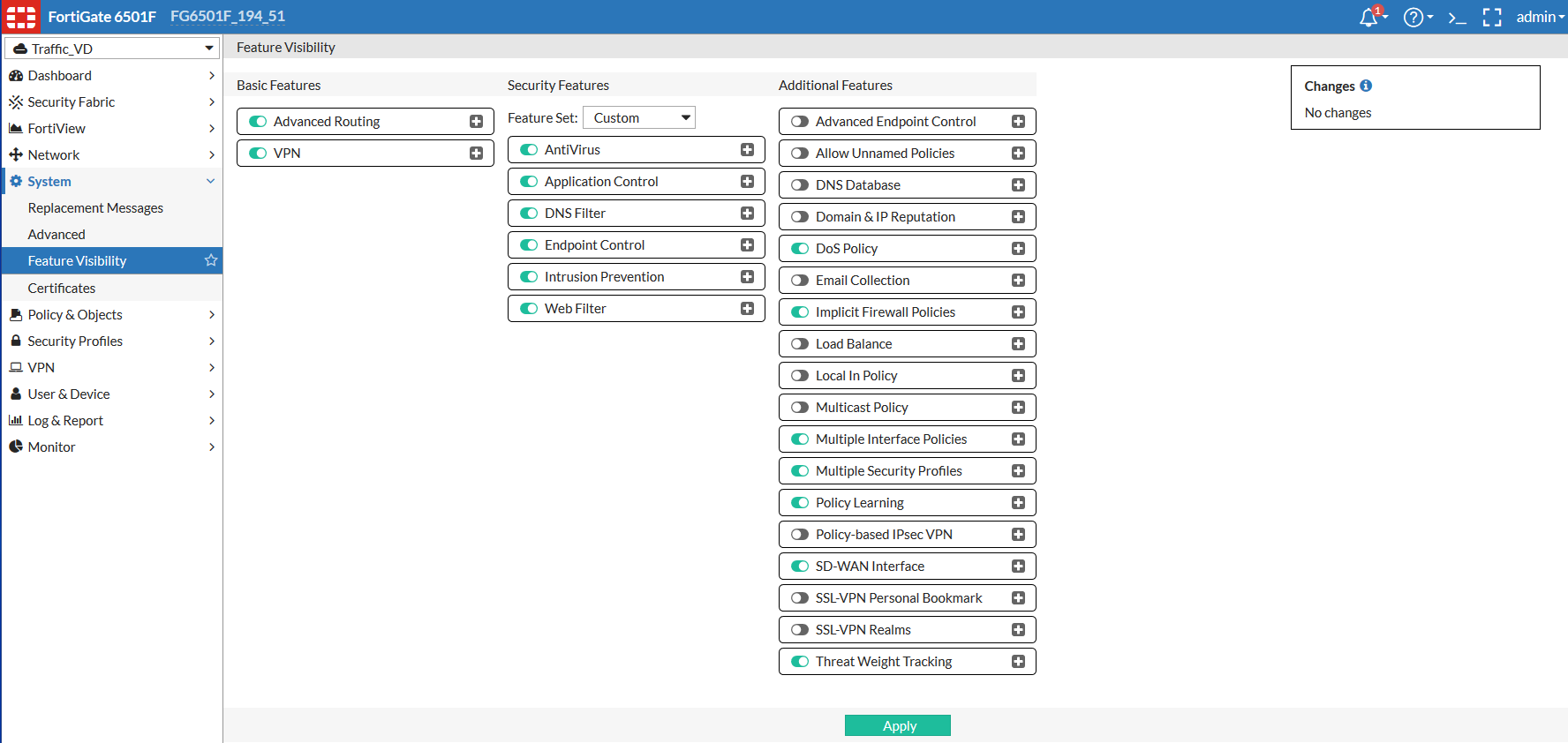Click the Changes info icon

tap(1366, 86)
